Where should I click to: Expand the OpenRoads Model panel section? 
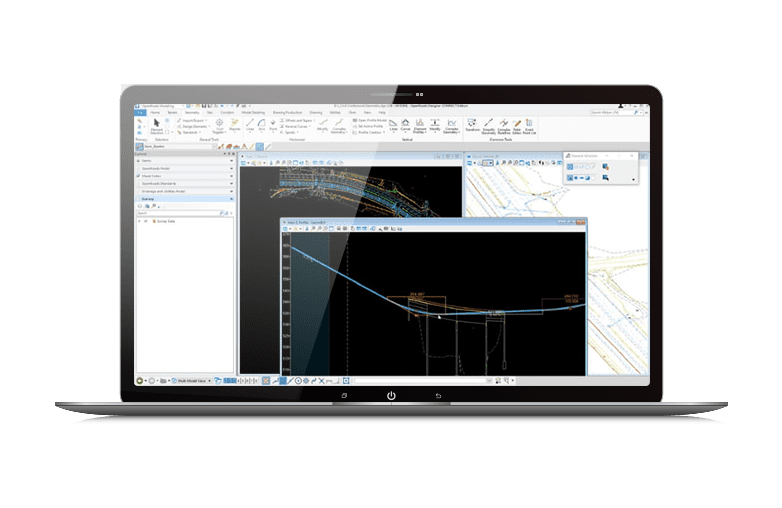click(x=232, y=169)
